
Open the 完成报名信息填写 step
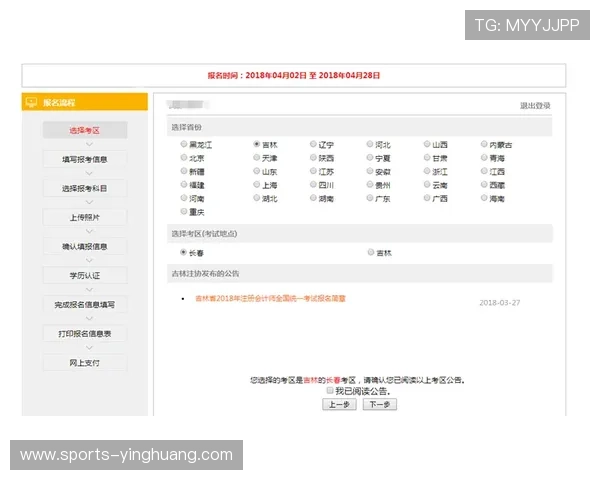tap(85, 305)
